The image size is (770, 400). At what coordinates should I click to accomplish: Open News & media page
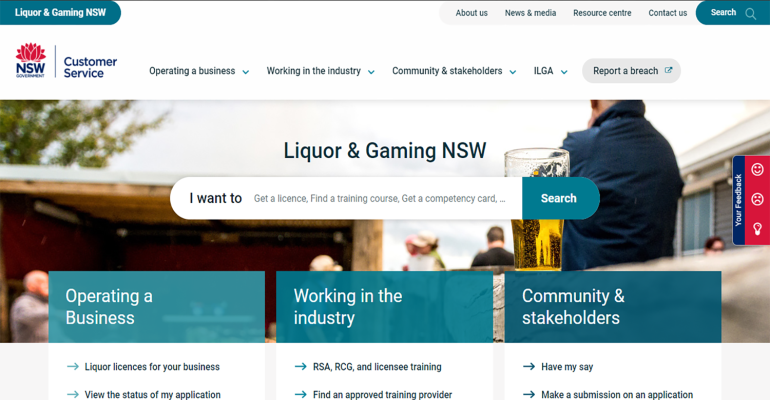tap(530, 13)
